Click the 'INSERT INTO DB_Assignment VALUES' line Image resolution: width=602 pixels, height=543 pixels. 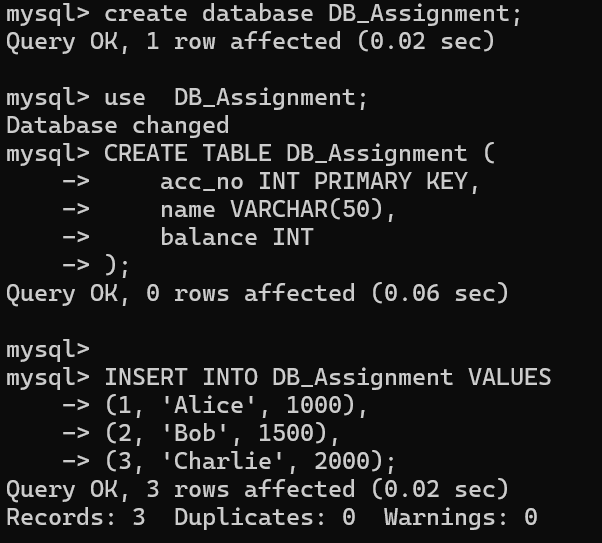click(327, 378)
